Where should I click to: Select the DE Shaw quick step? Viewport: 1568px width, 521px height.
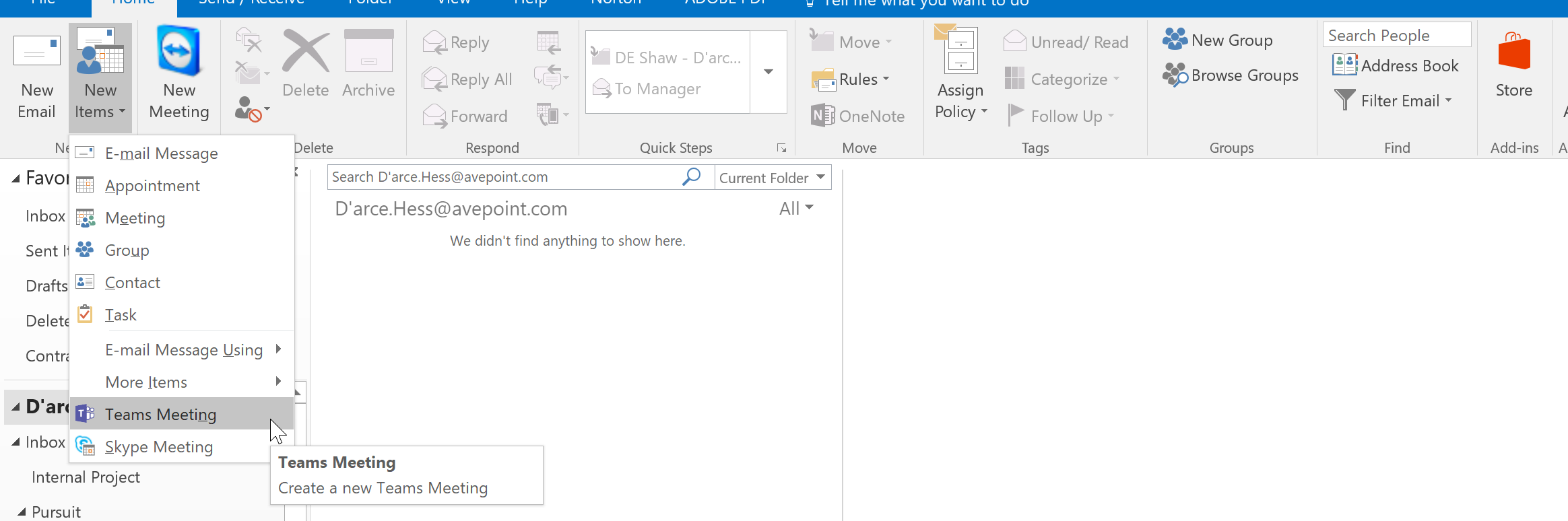click(667, 58)
